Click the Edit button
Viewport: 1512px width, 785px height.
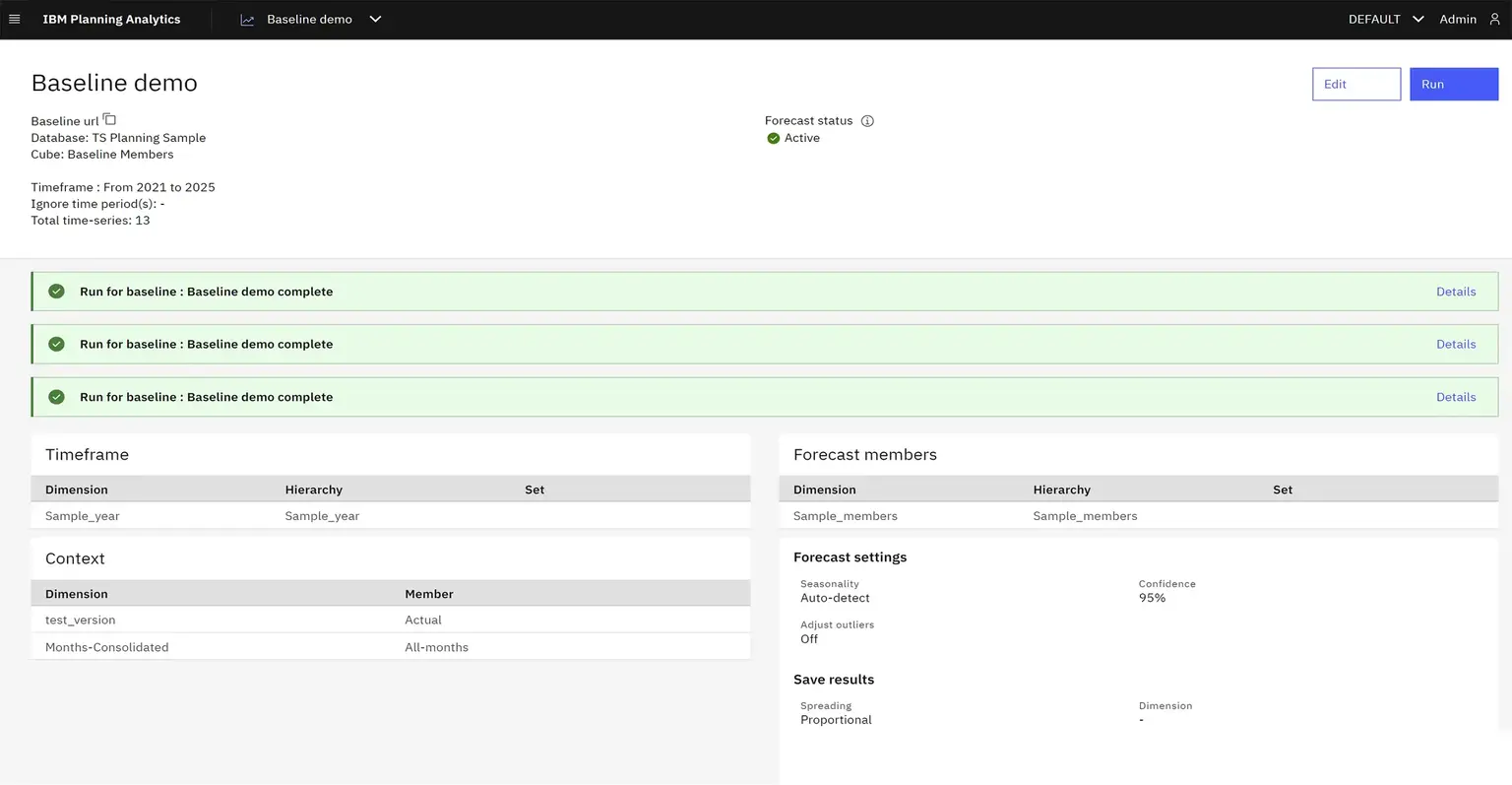[x=1355, y=85]
